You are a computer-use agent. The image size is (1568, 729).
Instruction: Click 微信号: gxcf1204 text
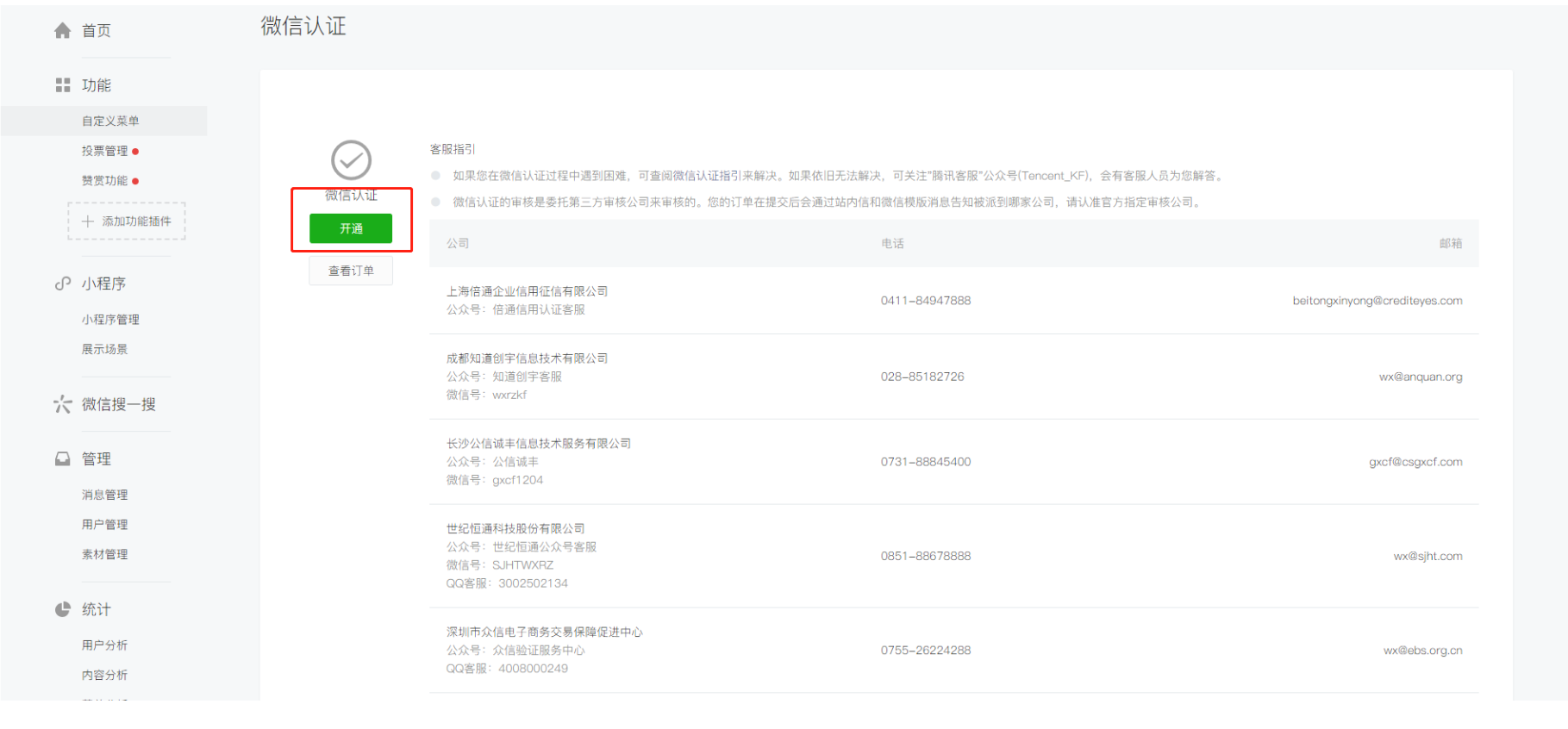click(x=495, y=480)
